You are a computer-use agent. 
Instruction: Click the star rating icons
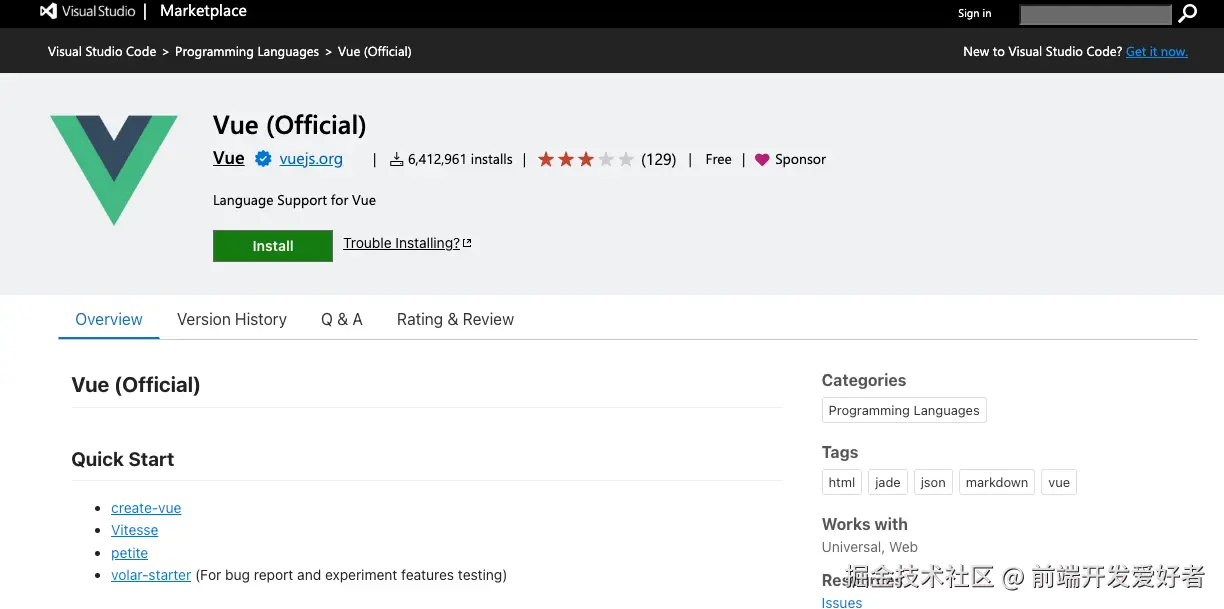(585, 159)
